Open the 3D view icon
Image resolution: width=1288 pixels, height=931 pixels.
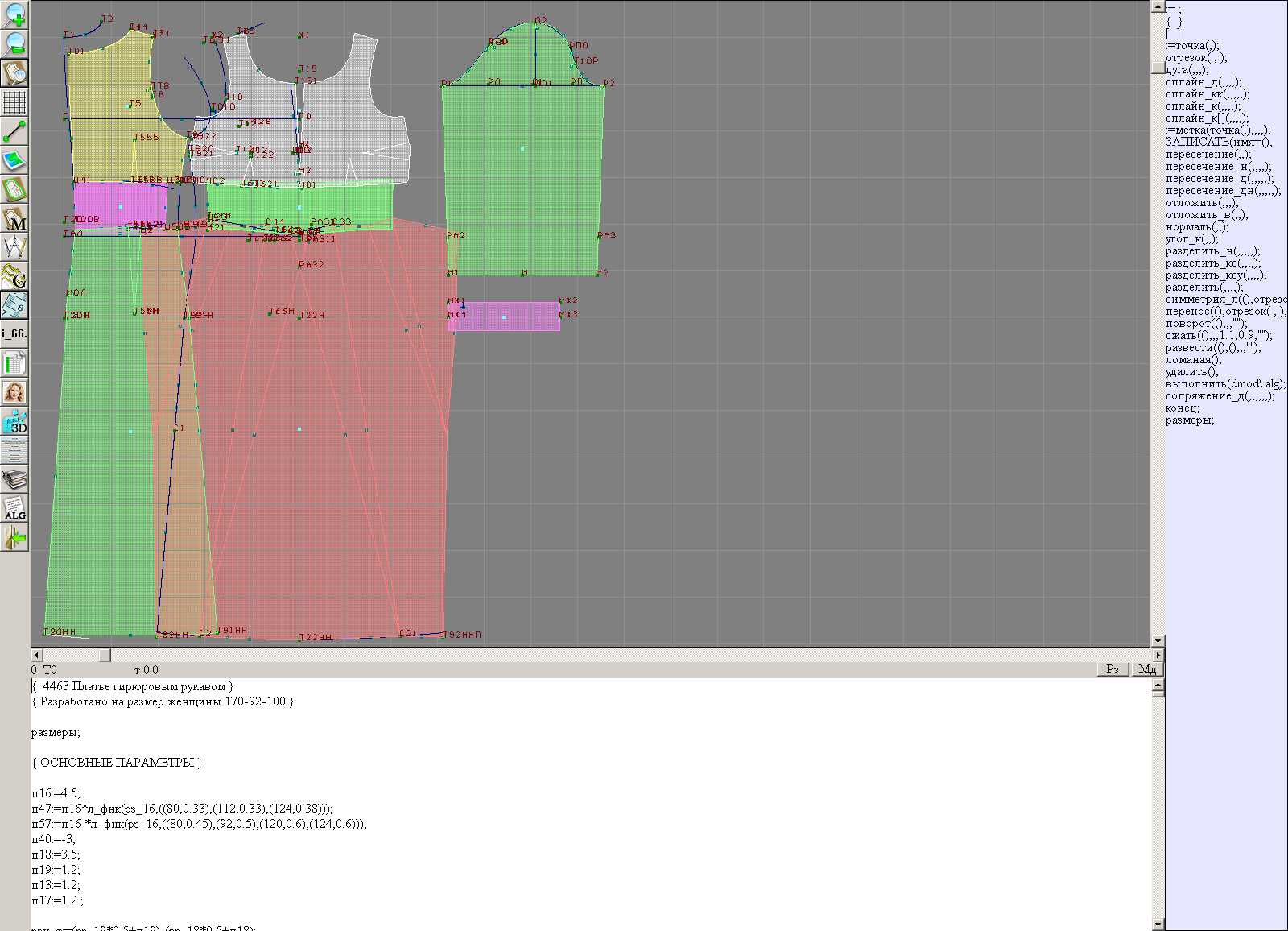coord(14,421)
